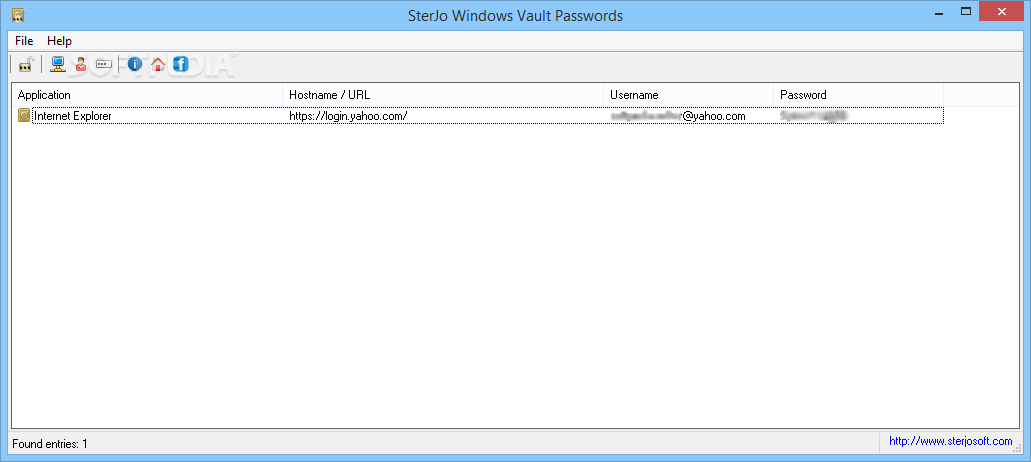Minimize the SterJo Windows Vault Passwords window

pos(939,11)
